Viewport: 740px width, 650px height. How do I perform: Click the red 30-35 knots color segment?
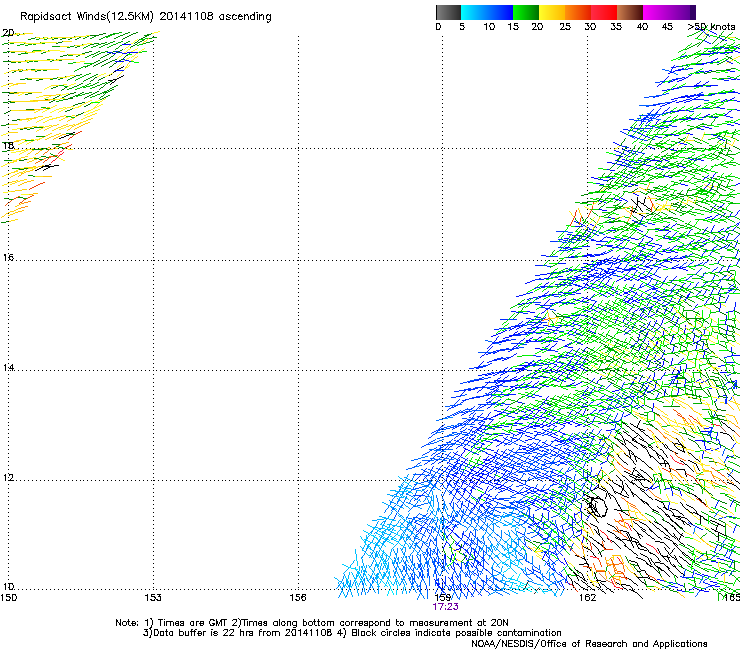[604, 12]
